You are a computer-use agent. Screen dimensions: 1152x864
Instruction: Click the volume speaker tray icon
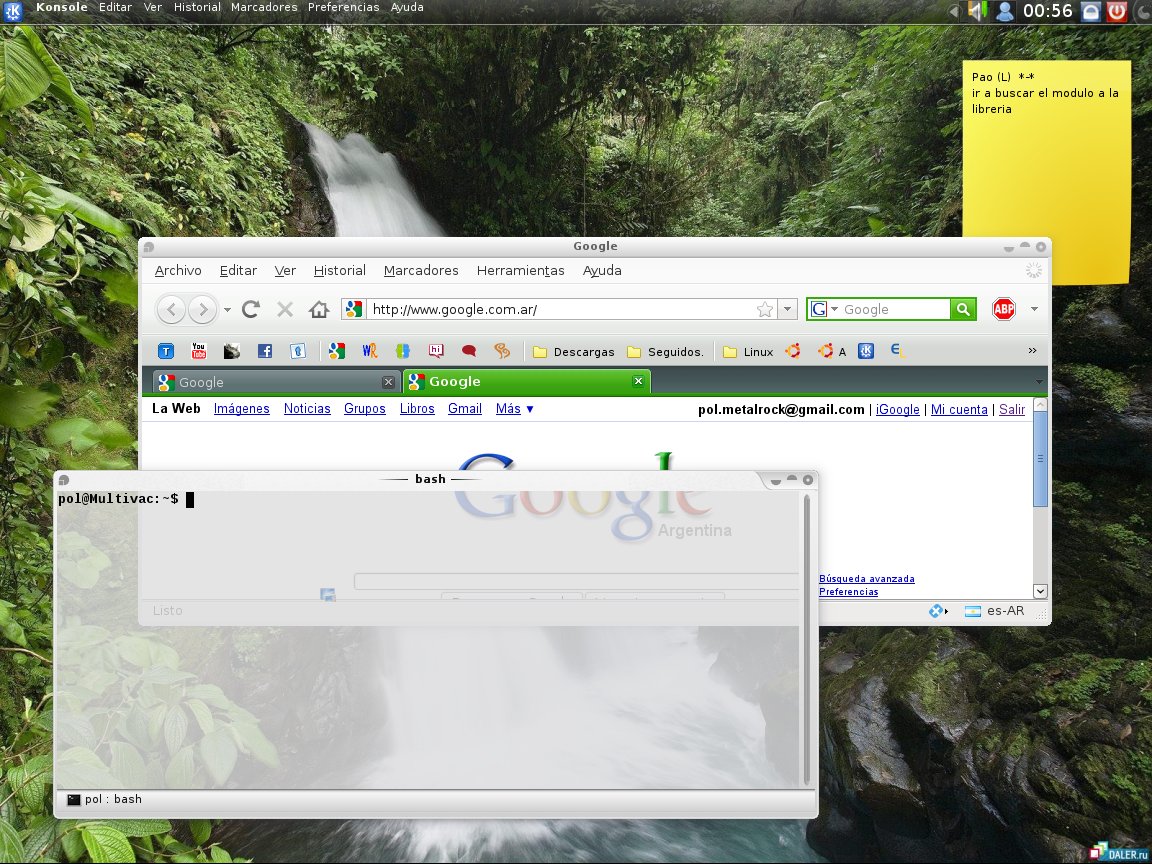tap(977, 10)
